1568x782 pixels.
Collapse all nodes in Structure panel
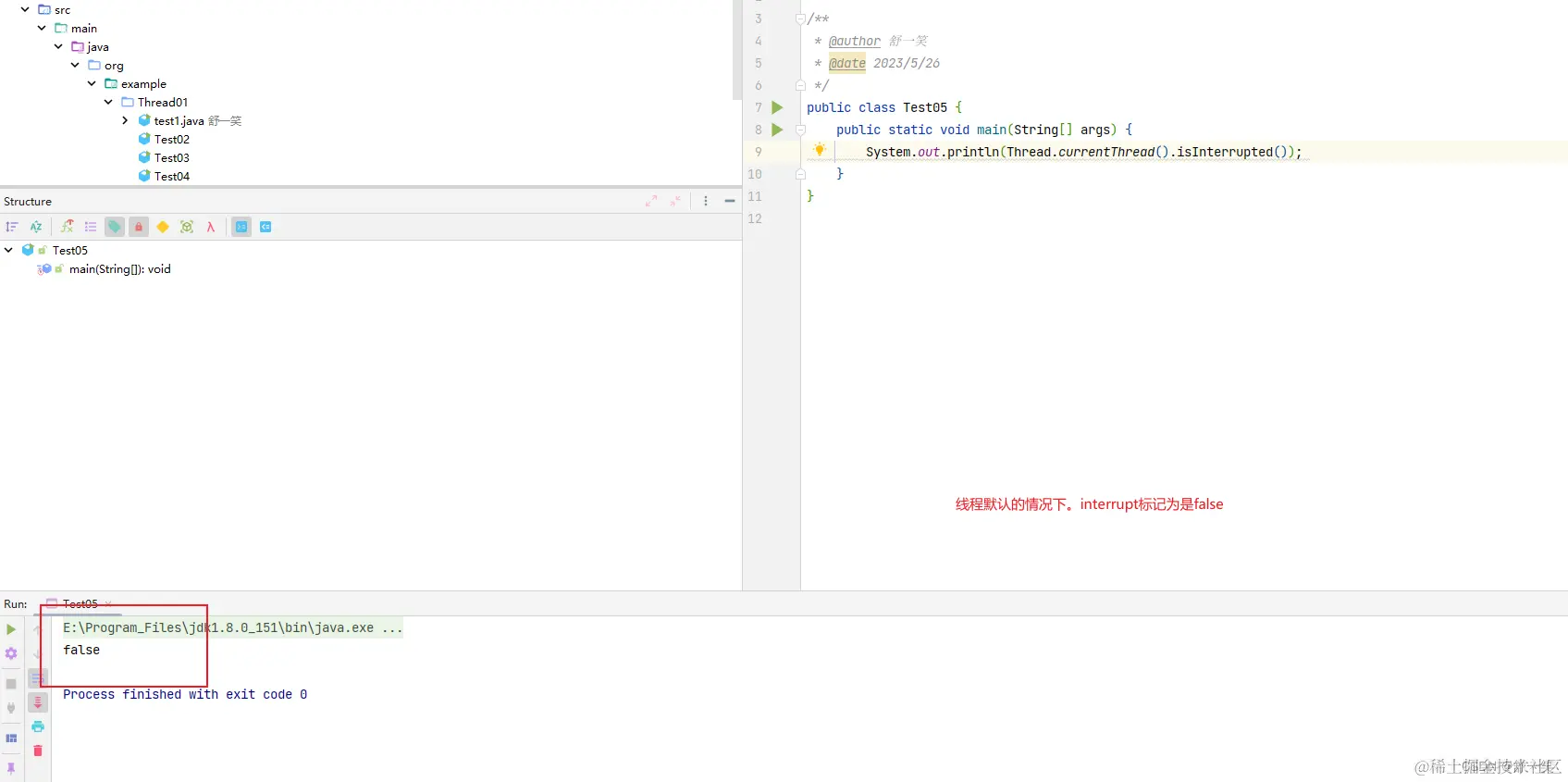coord(675,201)
